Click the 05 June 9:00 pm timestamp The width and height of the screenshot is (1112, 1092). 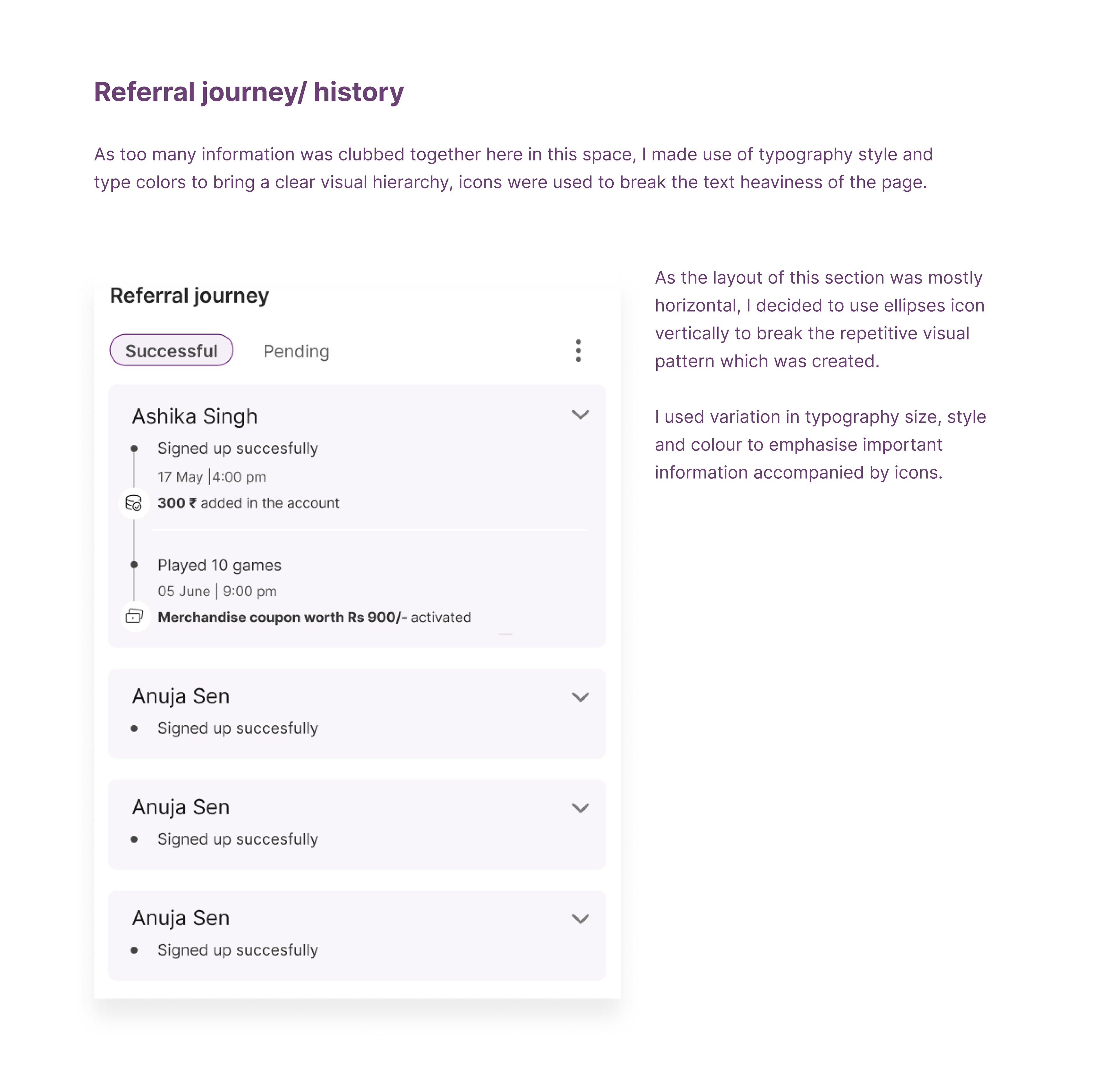(217, 591)
